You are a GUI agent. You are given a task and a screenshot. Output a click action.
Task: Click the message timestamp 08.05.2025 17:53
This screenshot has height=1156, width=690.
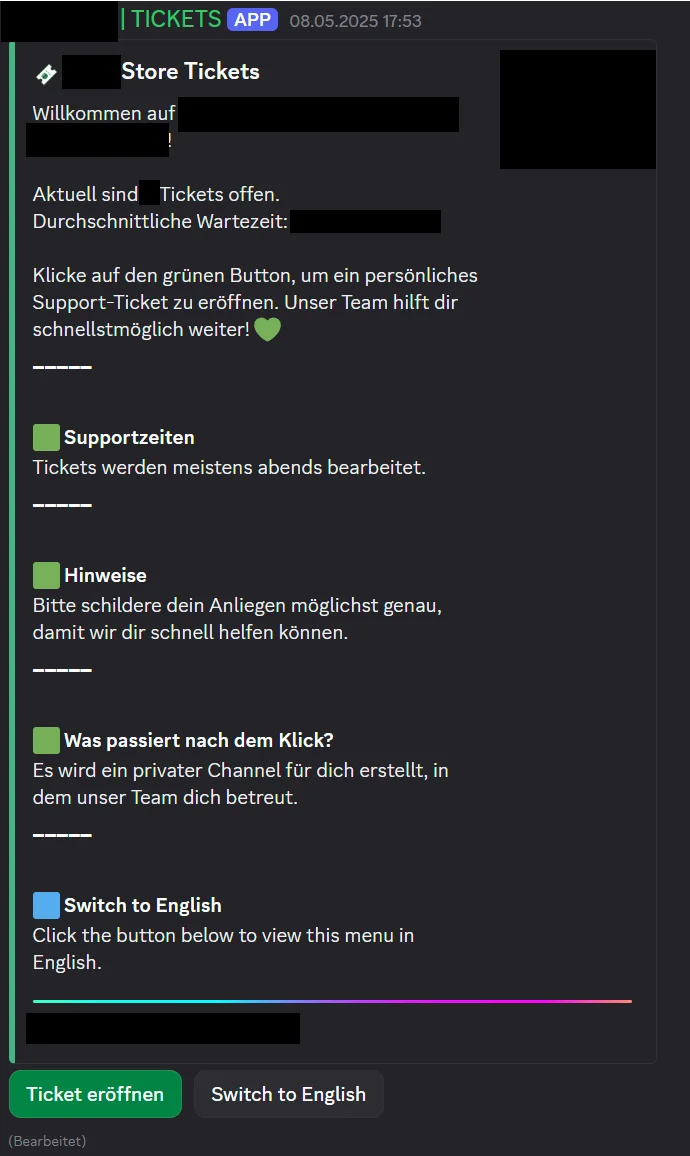[354, 20]
